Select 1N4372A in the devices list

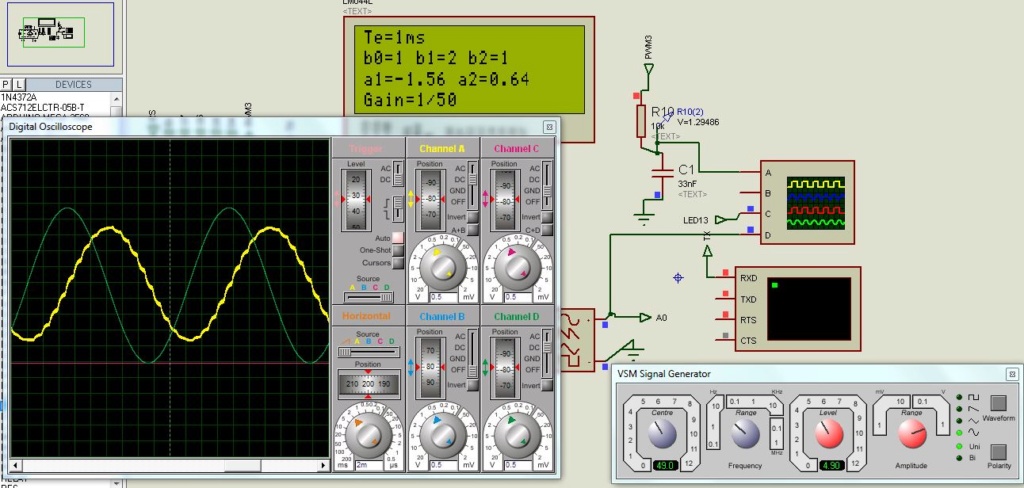coord(19,97)
